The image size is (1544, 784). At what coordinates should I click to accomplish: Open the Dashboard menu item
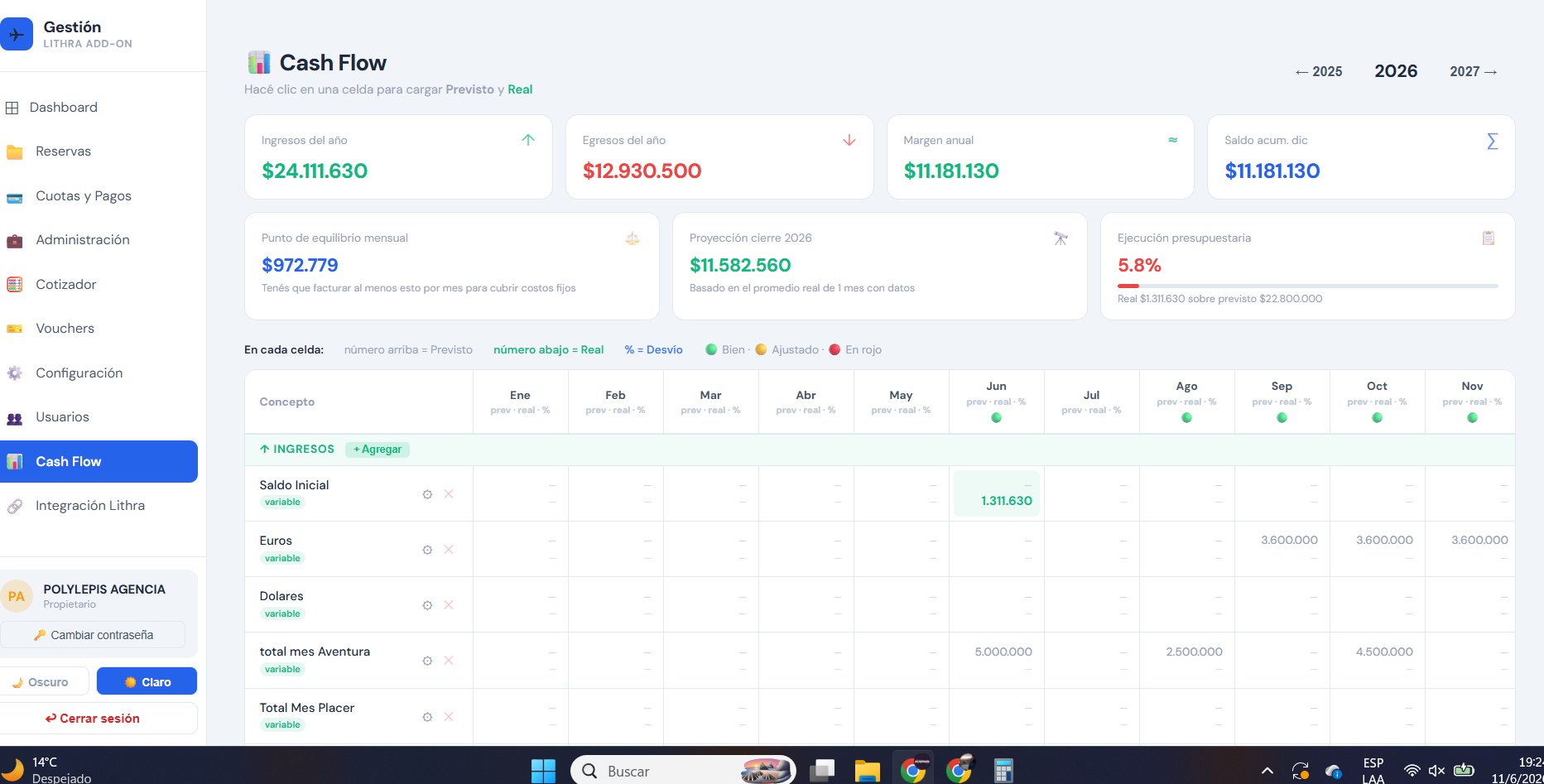63,108
